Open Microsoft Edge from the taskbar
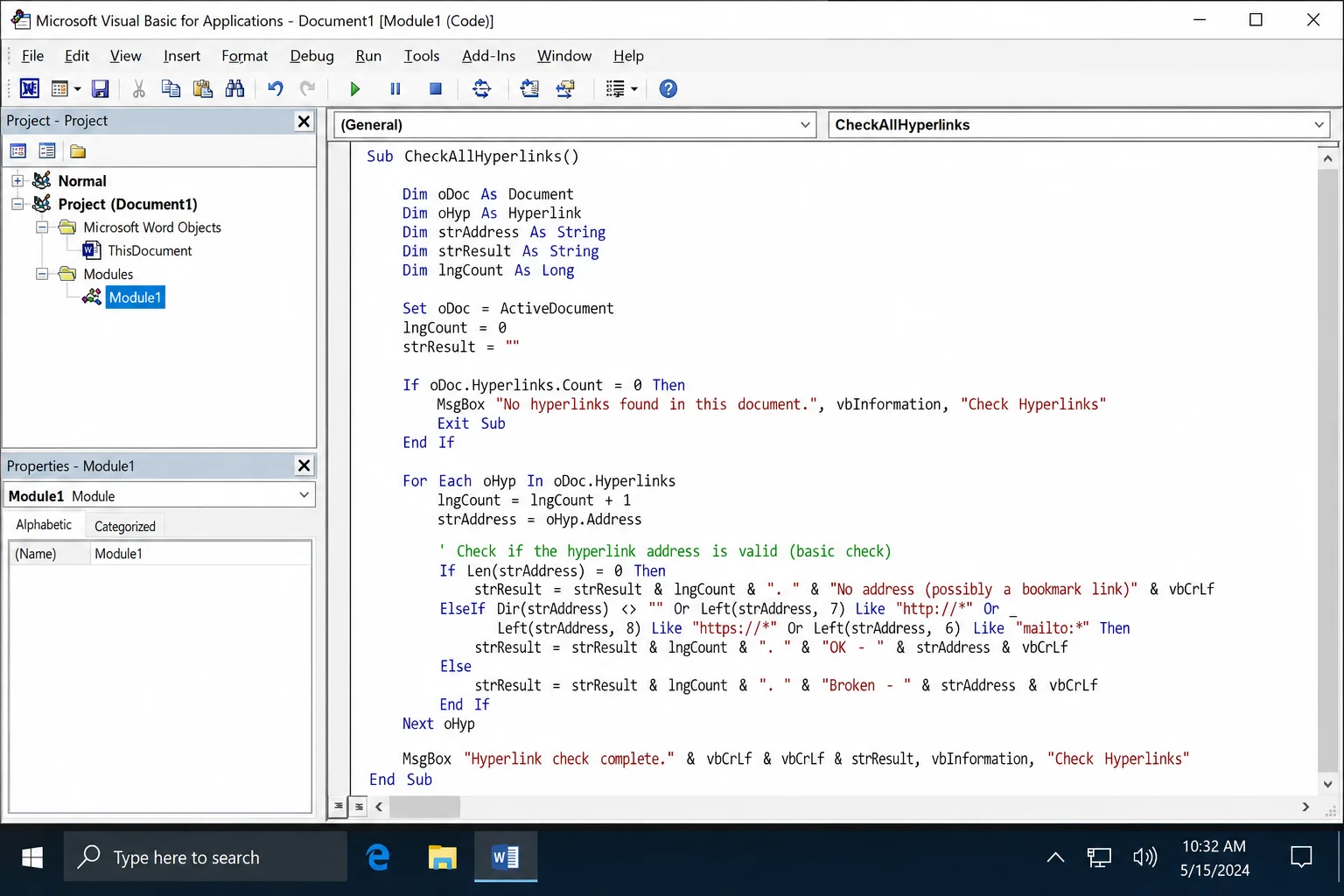1344x896 pixels. 378,857
